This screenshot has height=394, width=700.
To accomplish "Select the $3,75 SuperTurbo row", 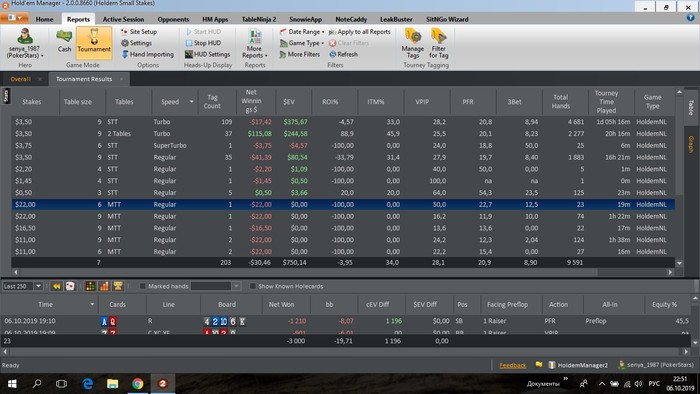I will click(x=343, y=145).
